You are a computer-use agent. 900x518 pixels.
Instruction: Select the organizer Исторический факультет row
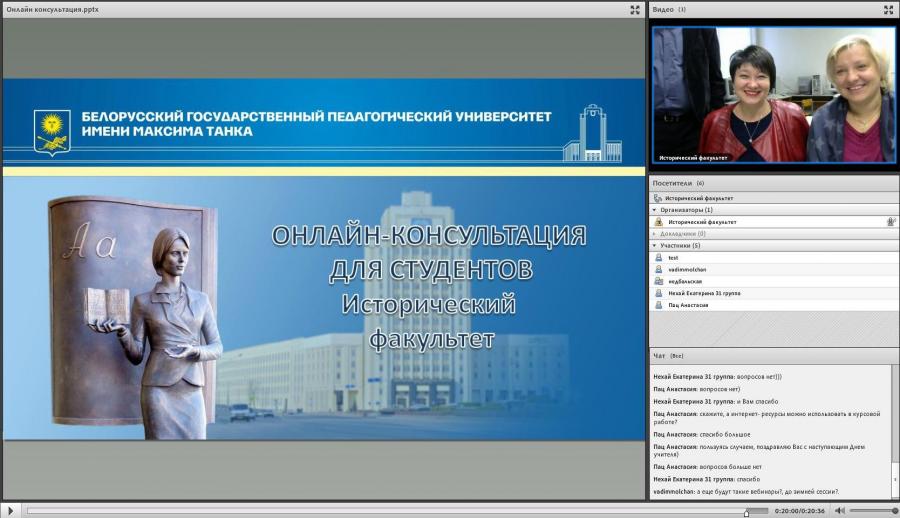point(774,222)
